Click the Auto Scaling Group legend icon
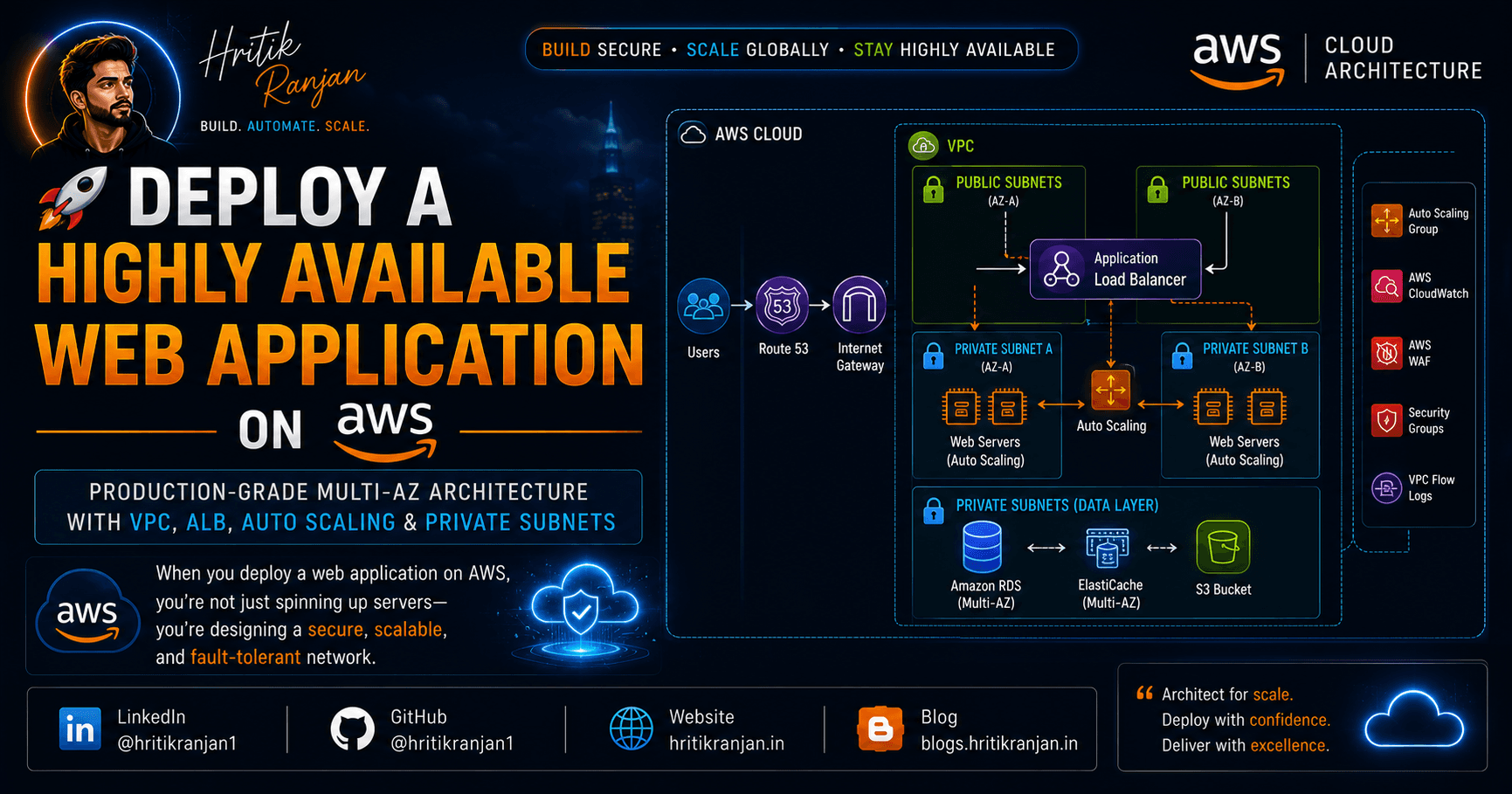This screenshot has height=794, width=1512. (1386, 220)
